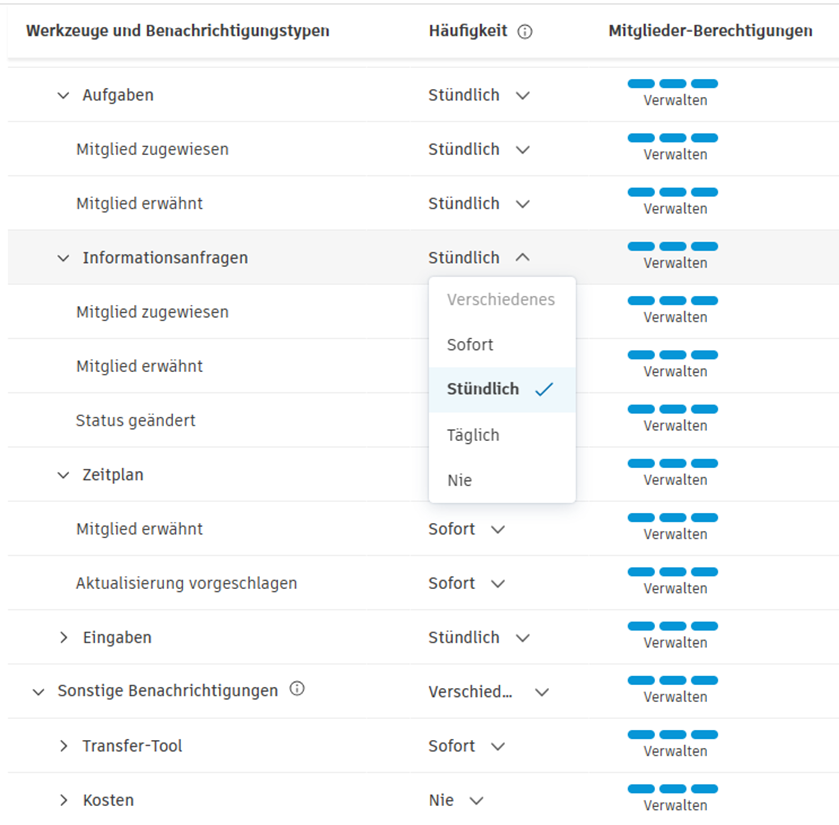Click the info icon next to Sonstige Benachrichtigungen
The height and width of the screenshot is (825, 839).
pos(297,687)
